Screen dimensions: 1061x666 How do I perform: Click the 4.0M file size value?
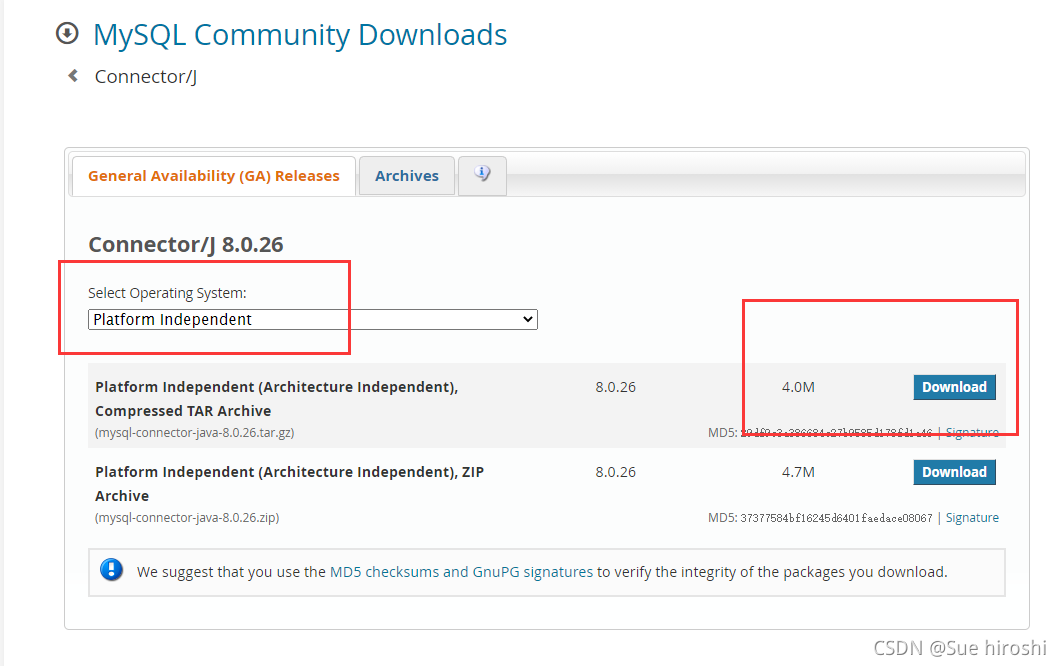click(798, 387)
